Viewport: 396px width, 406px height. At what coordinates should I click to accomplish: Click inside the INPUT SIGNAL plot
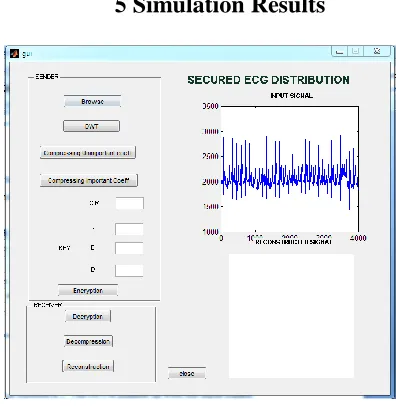click(290, 169)
